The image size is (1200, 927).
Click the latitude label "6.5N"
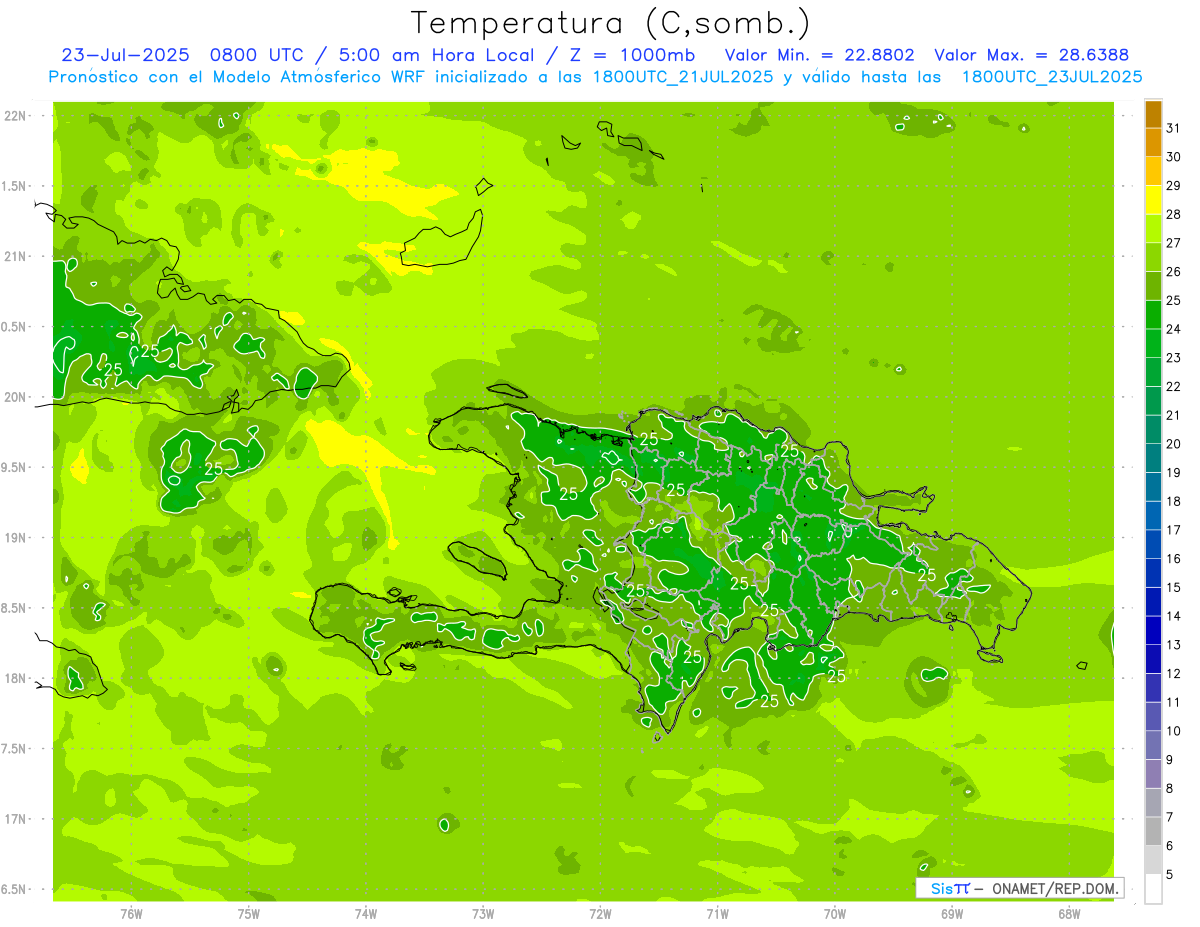coord(15,890)
